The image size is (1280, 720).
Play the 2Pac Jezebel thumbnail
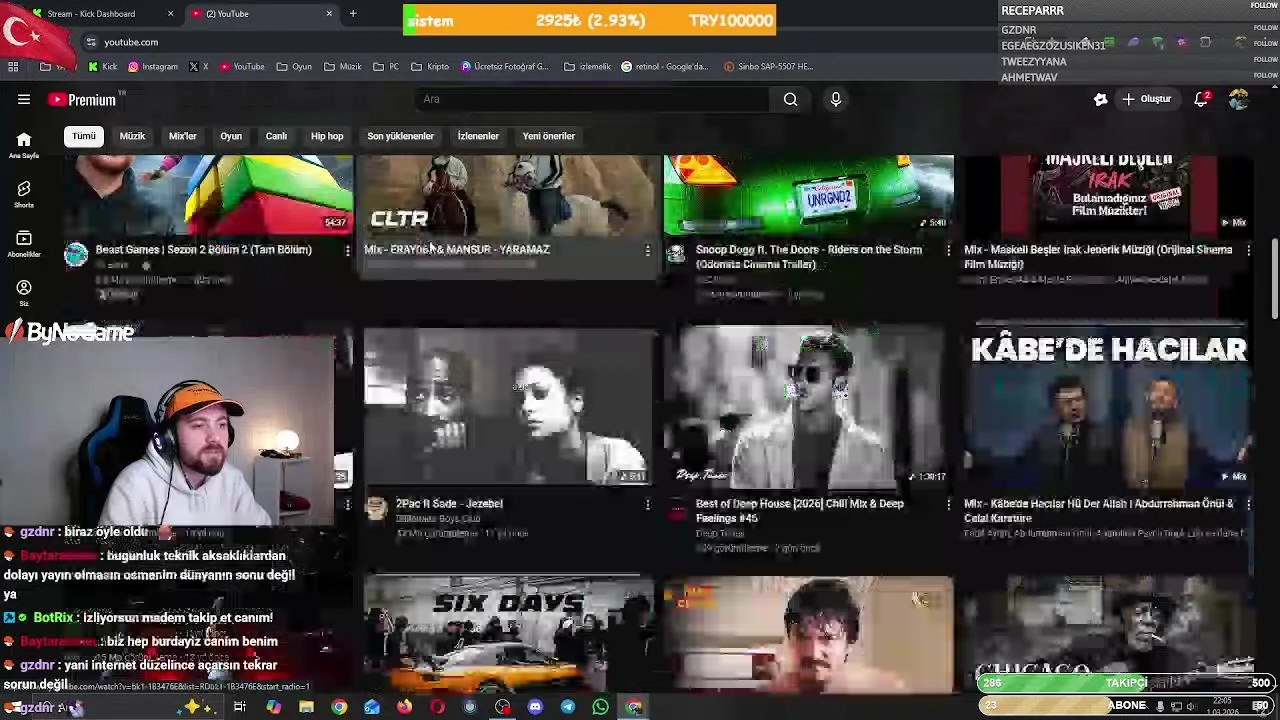pos(508,407)
